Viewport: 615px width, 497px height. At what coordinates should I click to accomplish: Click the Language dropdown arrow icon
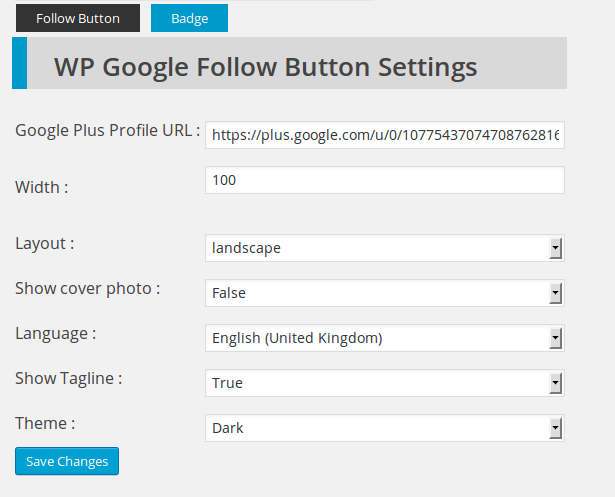pyautogui.click(x=555, y=338)
